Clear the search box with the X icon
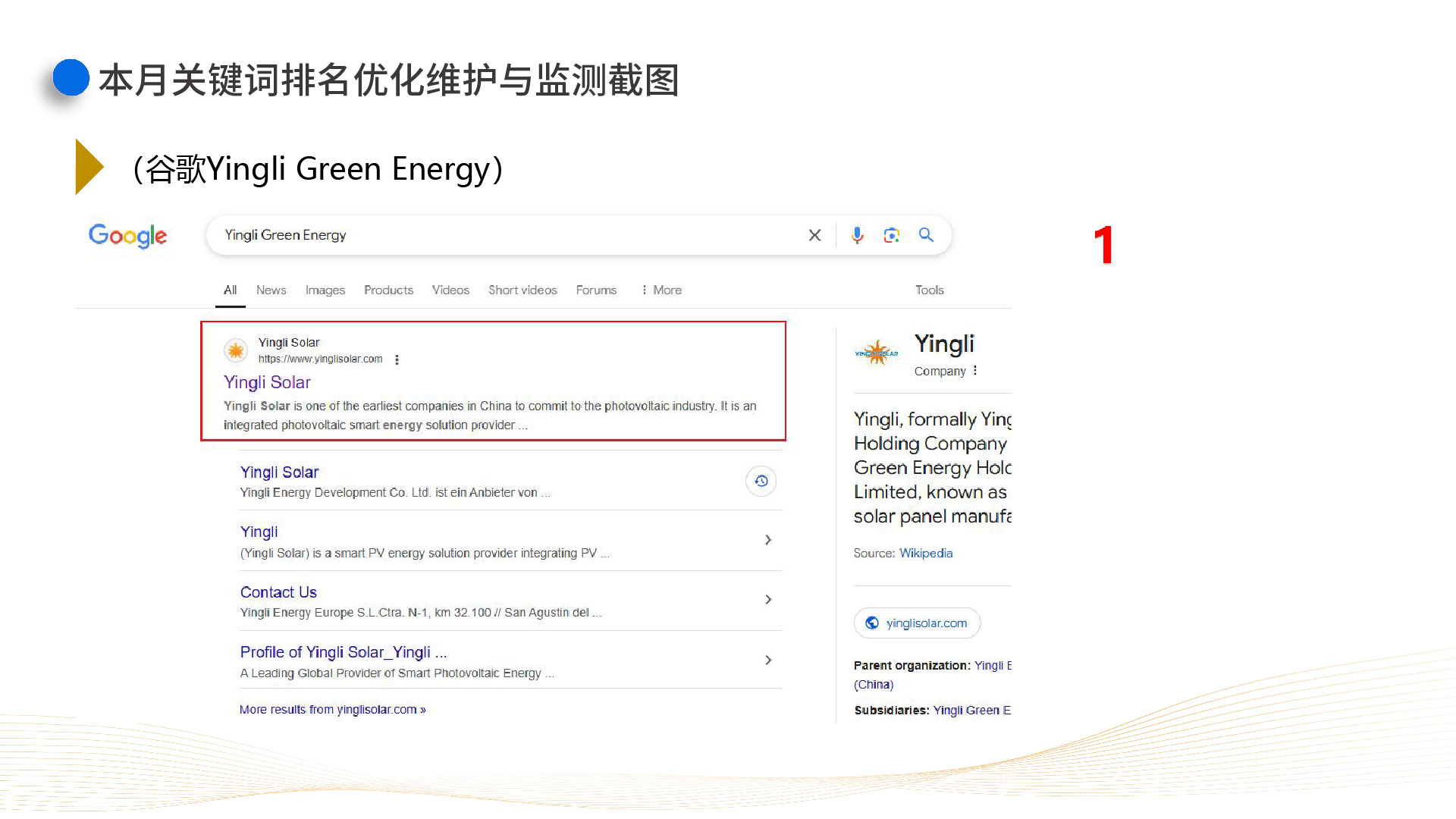 click(x=814, y=235)
